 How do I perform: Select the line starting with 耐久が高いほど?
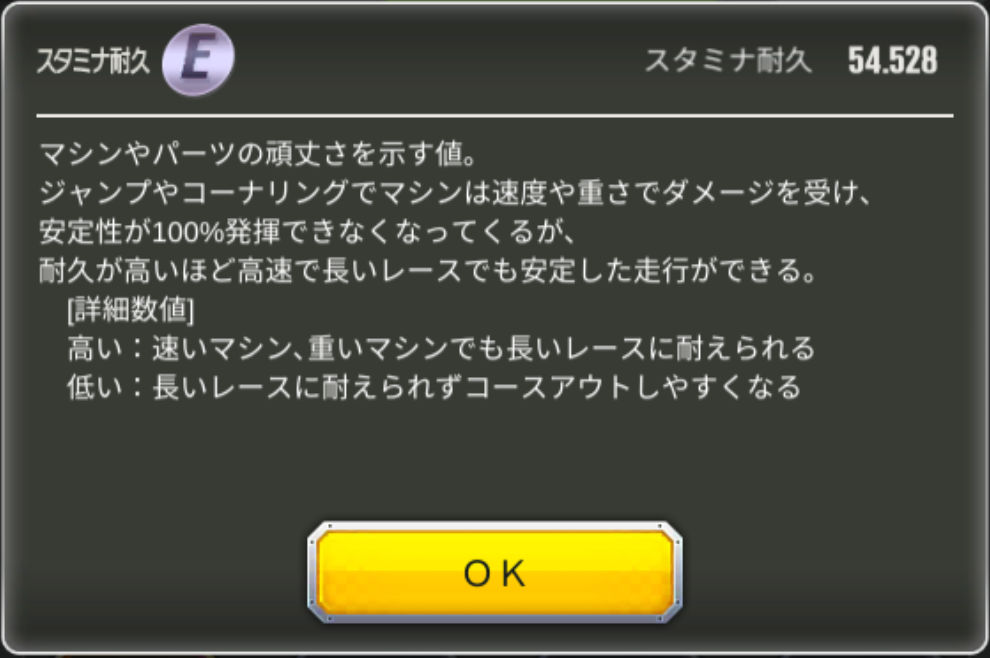(x=428, y=271)
